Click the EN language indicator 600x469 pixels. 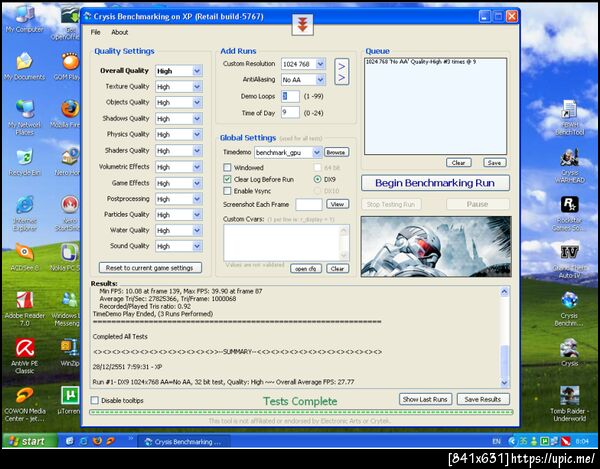[x=496, y=441]
